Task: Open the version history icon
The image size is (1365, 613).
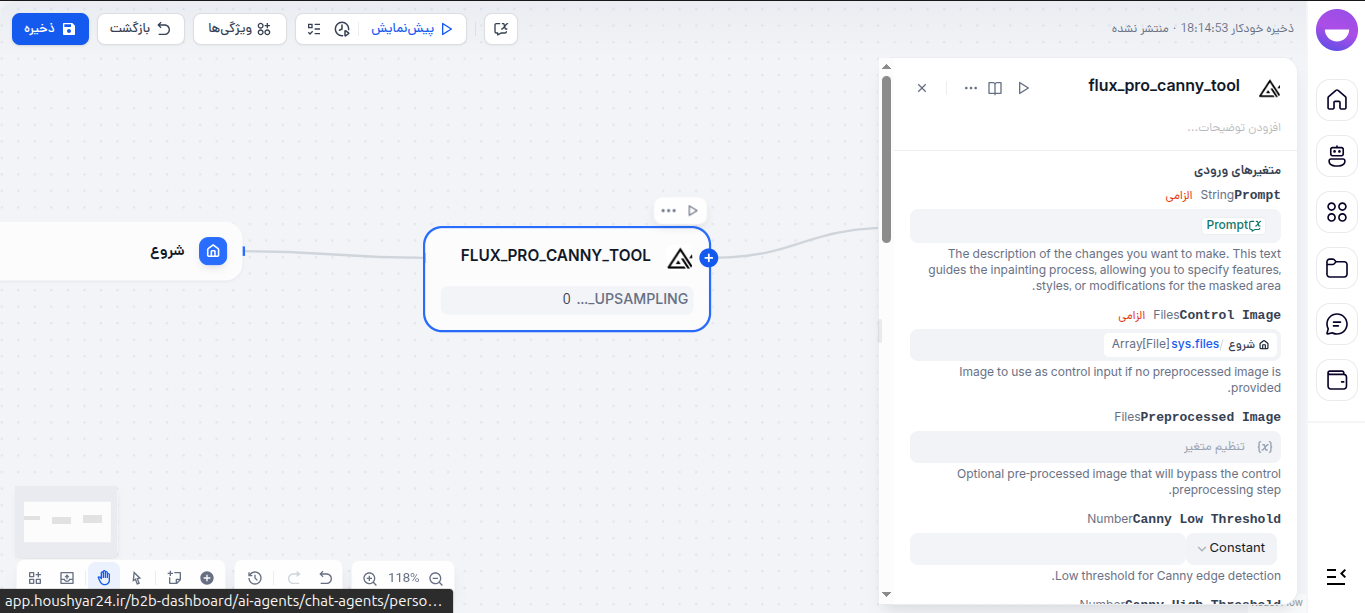Action: (x=255, y=577)
